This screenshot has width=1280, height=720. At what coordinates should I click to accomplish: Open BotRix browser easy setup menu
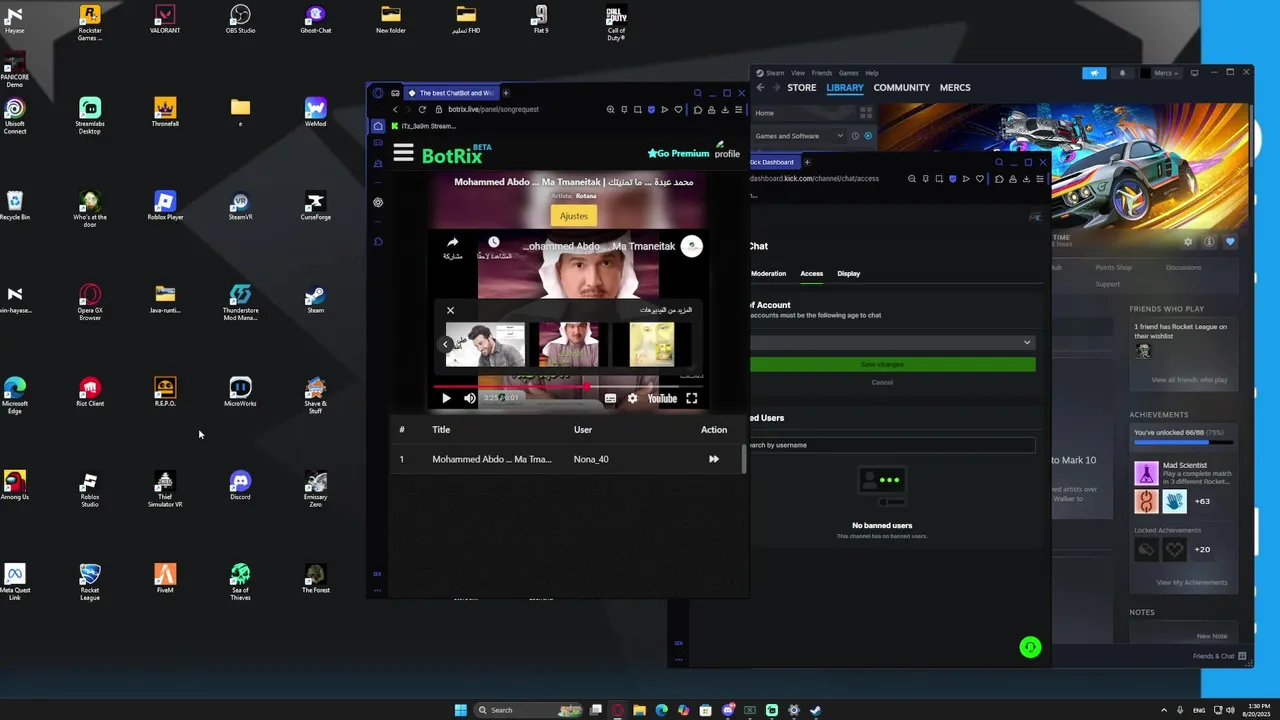pos(739,109)
